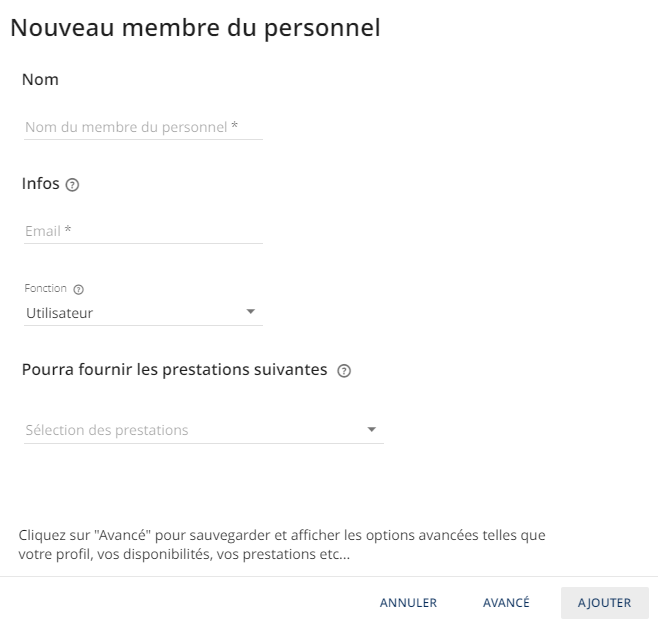Add the staff member with AJOUTER

(x=605, y=603)
